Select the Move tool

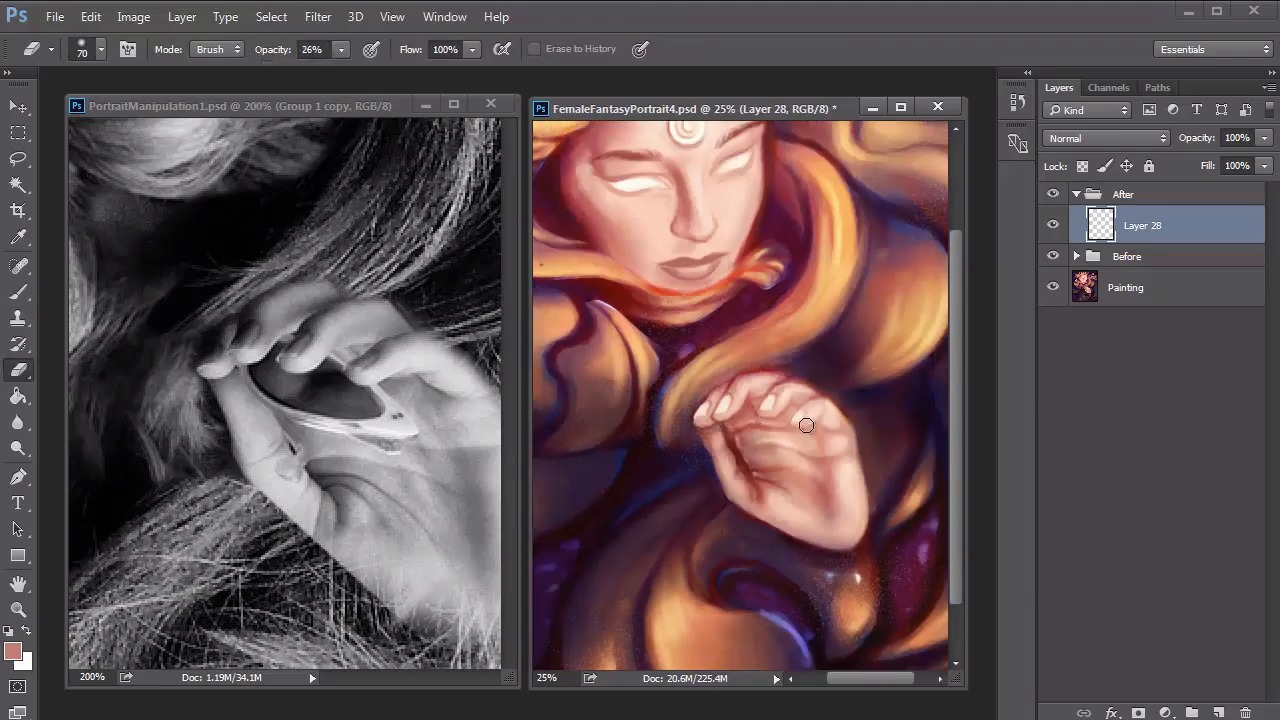tap(18, 106)
